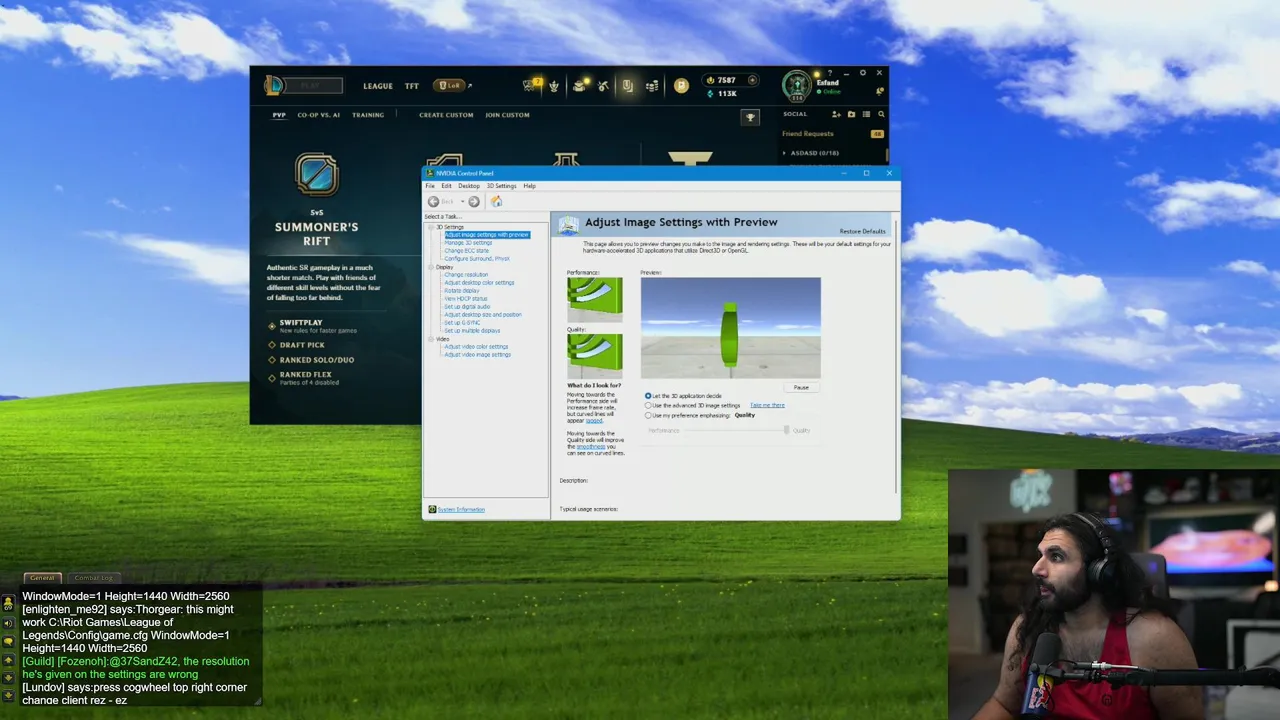Viewport: 1280px width, 720px height.
Task: Open Adjust desktop color settings task
Action: [479, 283]
